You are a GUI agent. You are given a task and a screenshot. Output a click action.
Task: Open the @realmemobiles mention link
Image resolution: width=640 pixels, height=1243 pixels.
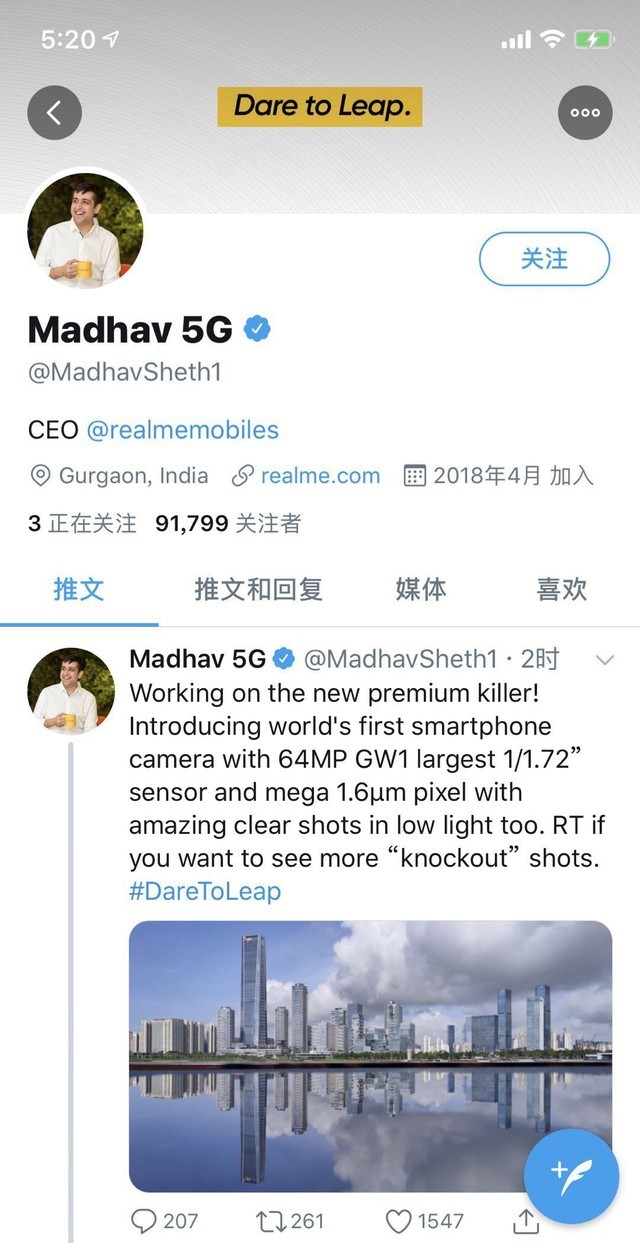tap(182, 430)
